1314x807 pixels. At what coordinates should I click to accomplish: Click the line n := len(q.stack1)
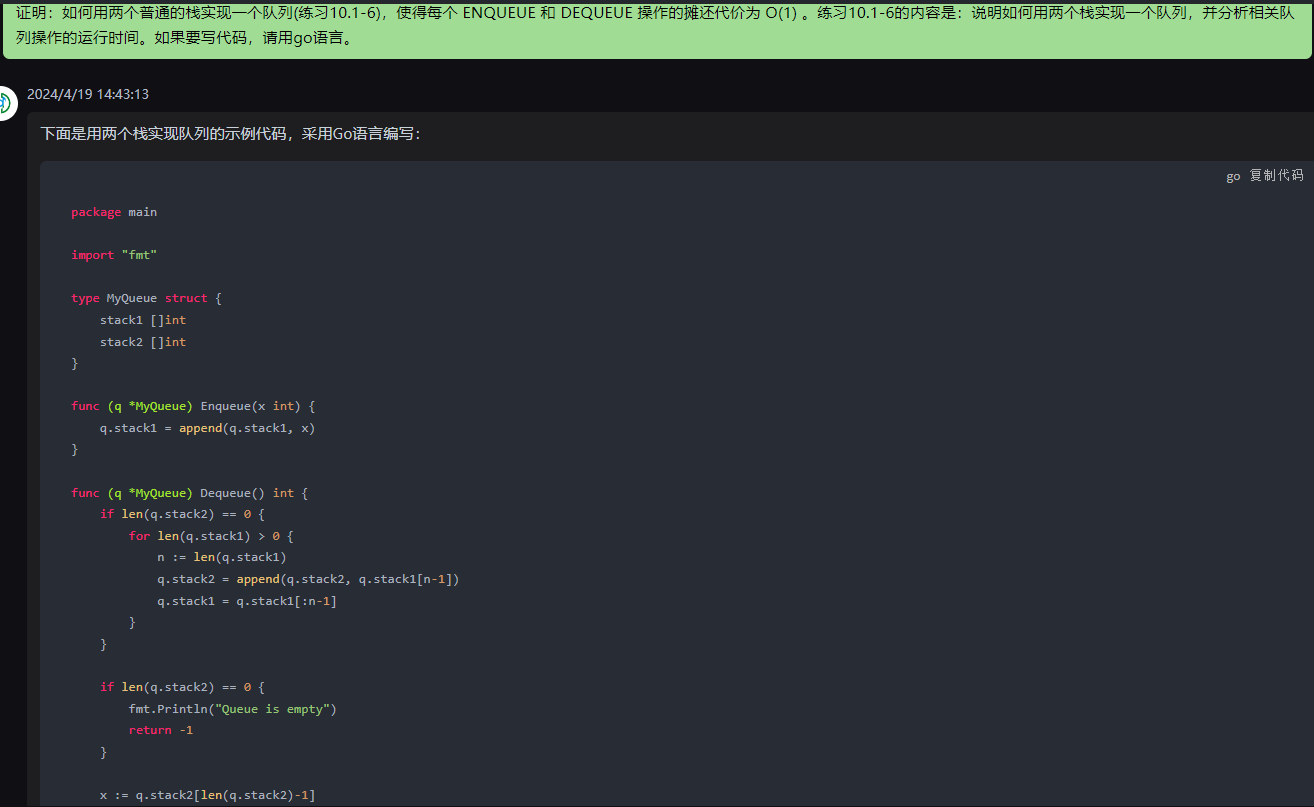coord(222,557)
